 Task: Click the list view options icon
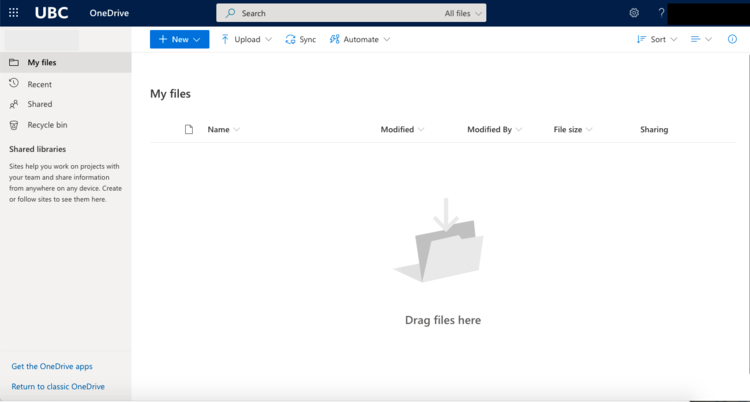pos(695,39)
